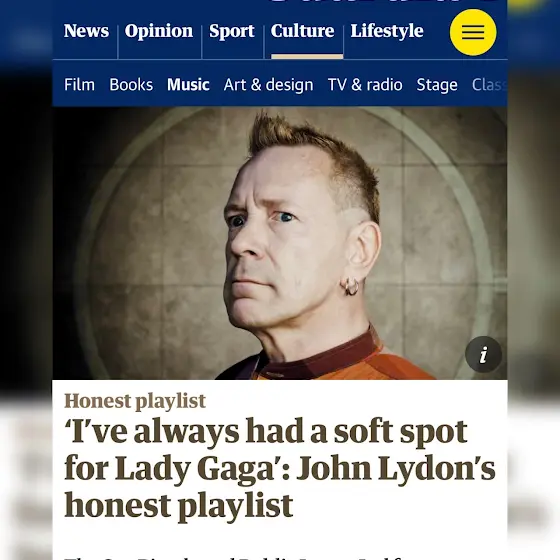Open the Opinion section
The image size is (560, 560).
pyautogui.click(x=159, y=31)
